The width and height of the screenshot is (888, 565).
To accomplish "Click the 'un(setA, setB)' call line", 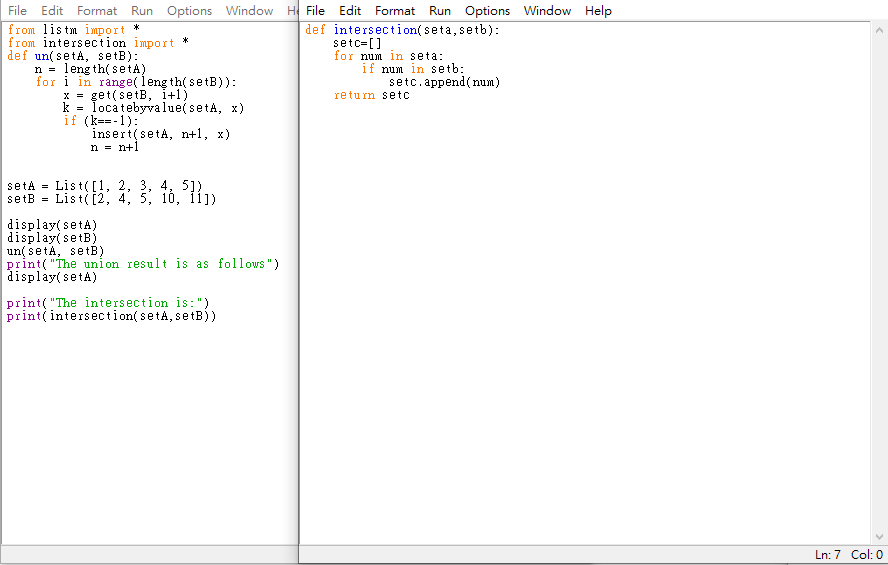I will (x=56, y=251).
